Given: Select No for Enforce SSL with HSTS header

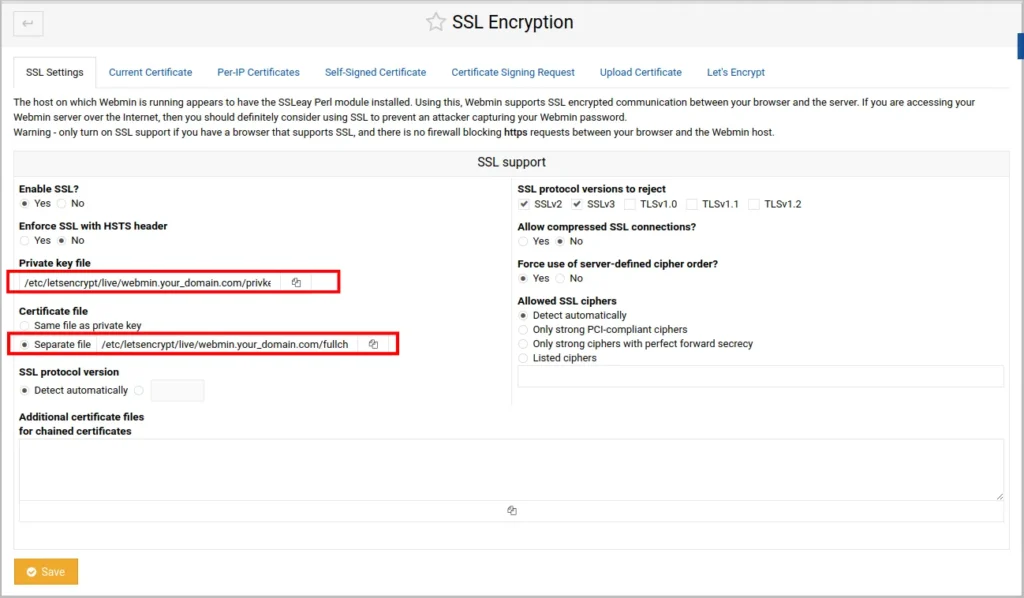Looking at the screenshot, I should (x=61, y=241).
